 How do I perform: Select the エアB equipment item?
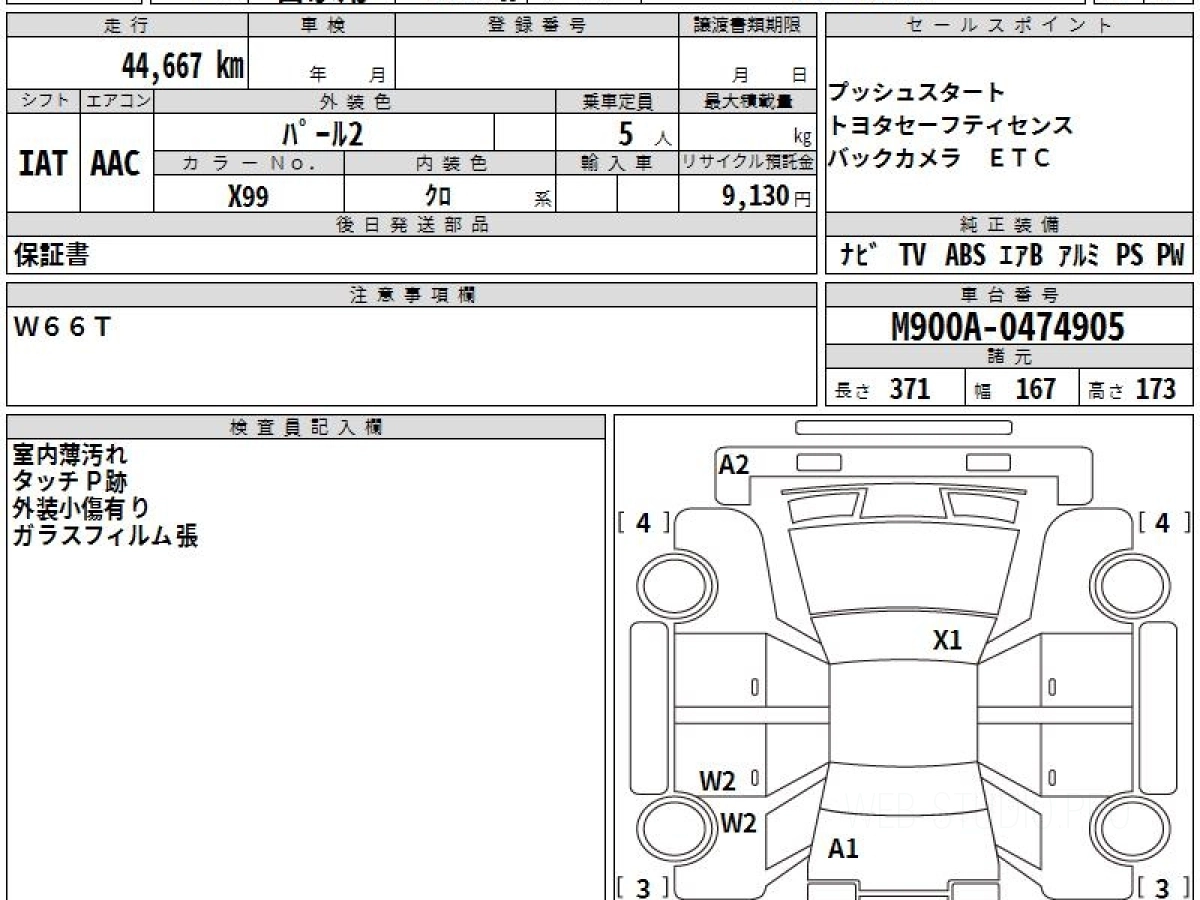coord(1021,256)
